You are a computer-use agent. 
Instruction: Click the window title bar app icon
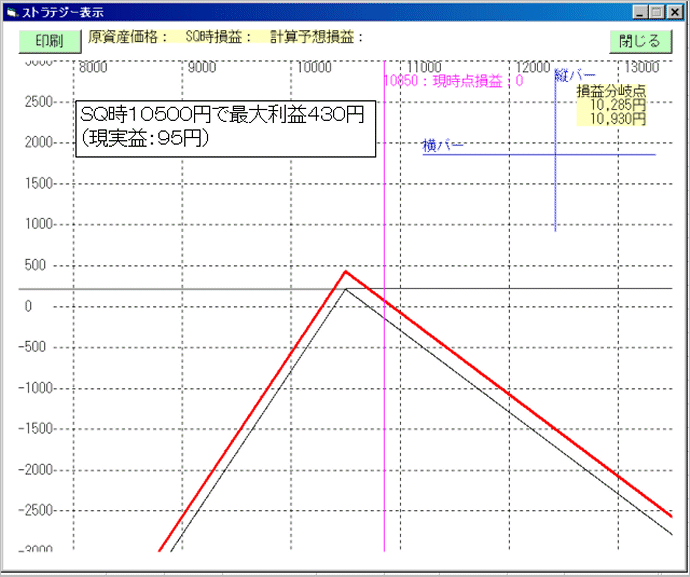pyautogui.click(x=11, y=13)
